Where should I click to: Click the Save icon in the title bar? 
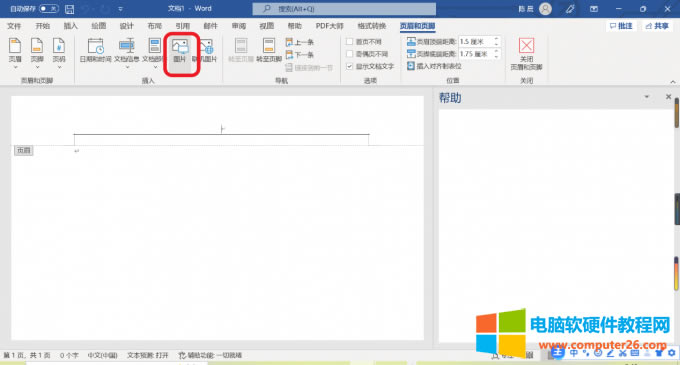click(69, 9)
